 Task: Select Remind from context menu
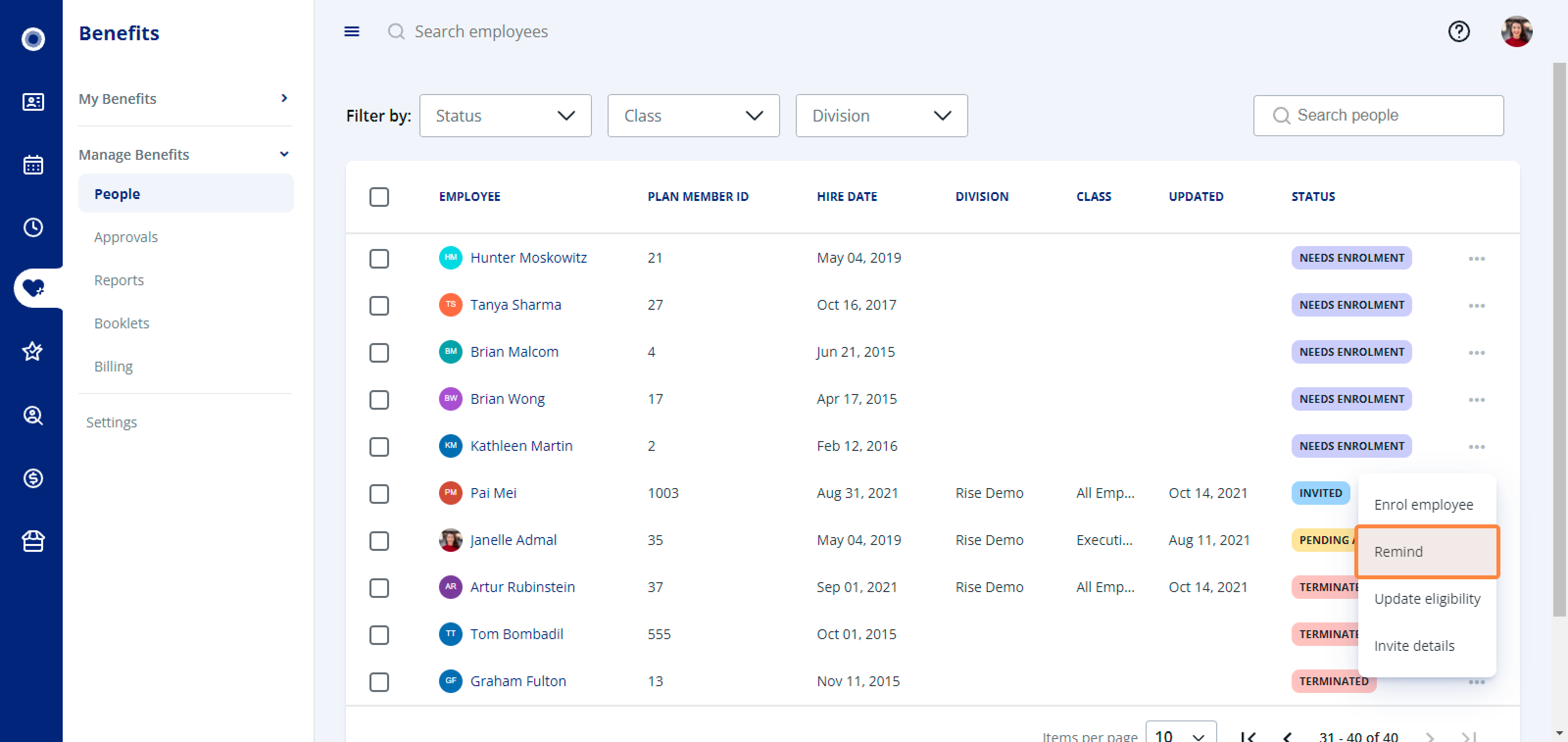click(x=1427, y=551)
